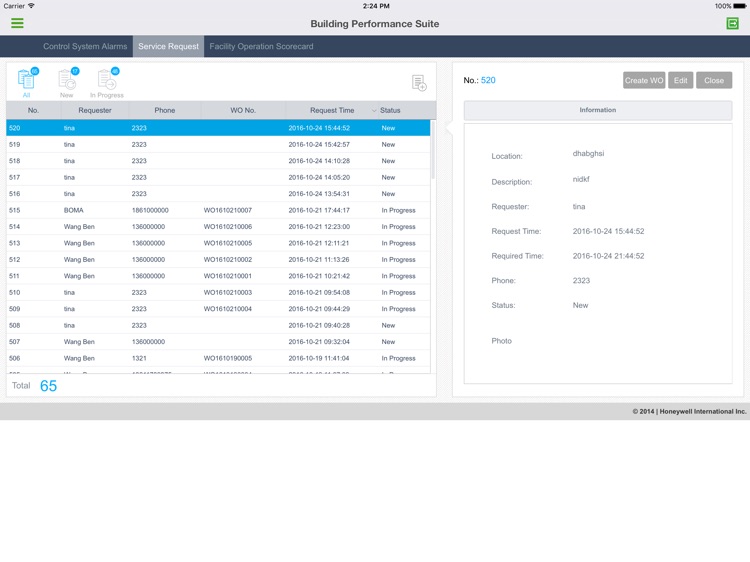
Task: Click work order WO1610210007
Action: pyautogui.click(x=228, y=210)
